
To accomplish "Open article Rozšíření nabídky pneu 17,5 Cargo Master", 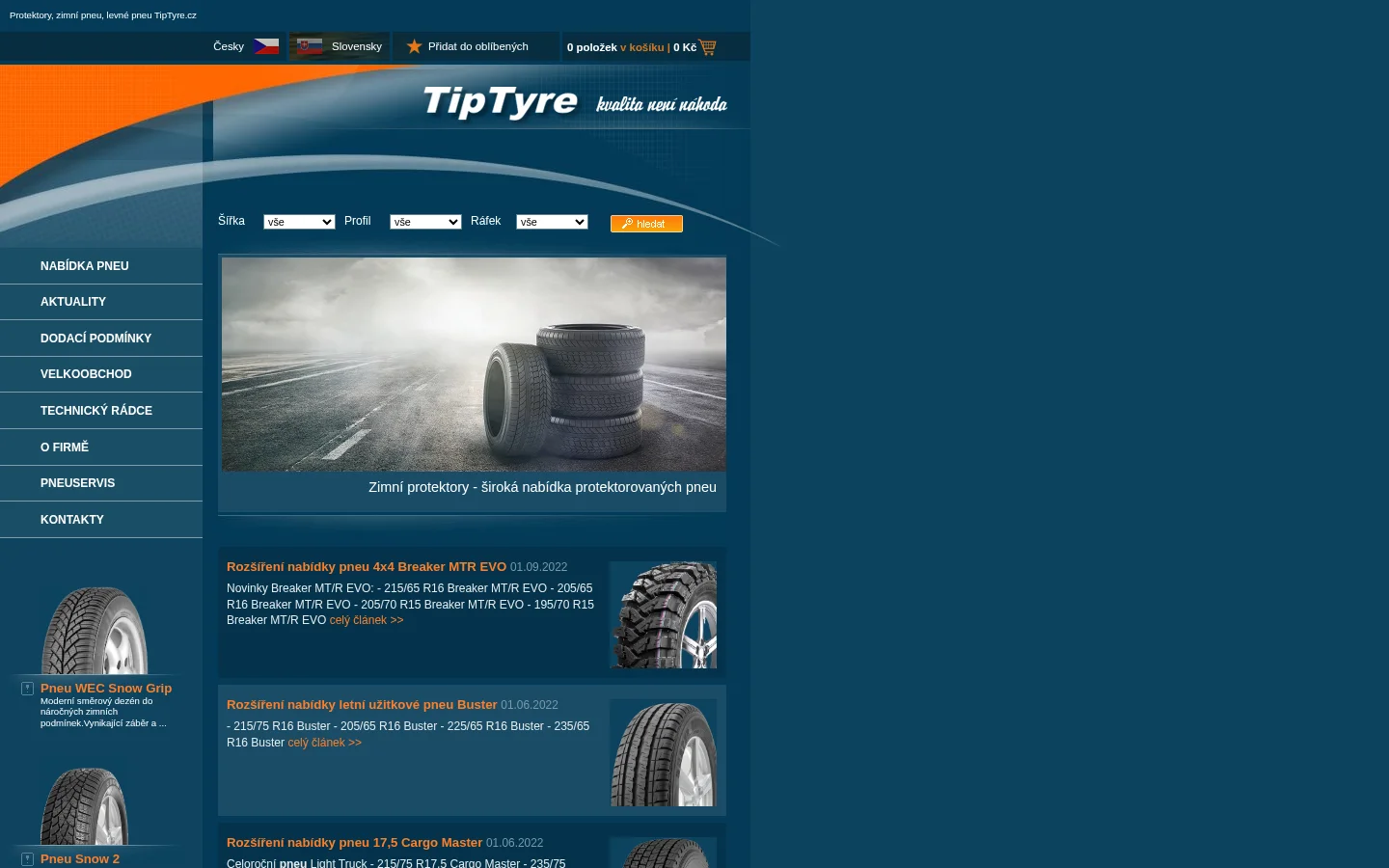I will coord(354,843).
